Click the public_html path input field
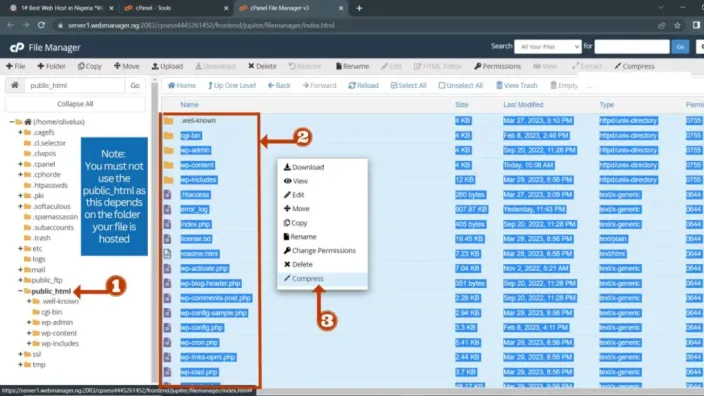Viewport: 704px width, 396px height. click(x=75, y=85)
